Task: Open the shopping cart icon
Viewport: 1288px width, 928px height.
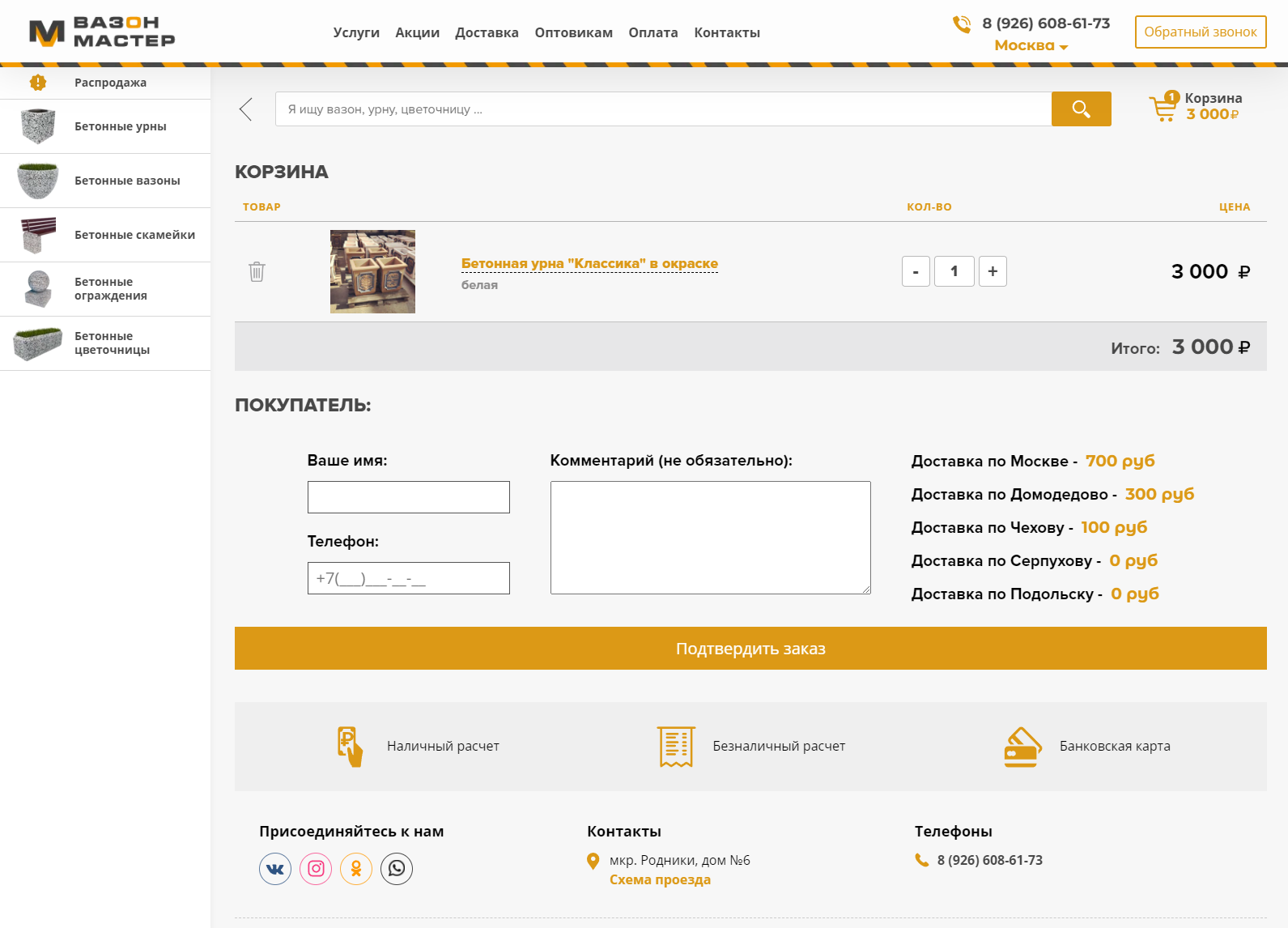Action: [1164, 106]
